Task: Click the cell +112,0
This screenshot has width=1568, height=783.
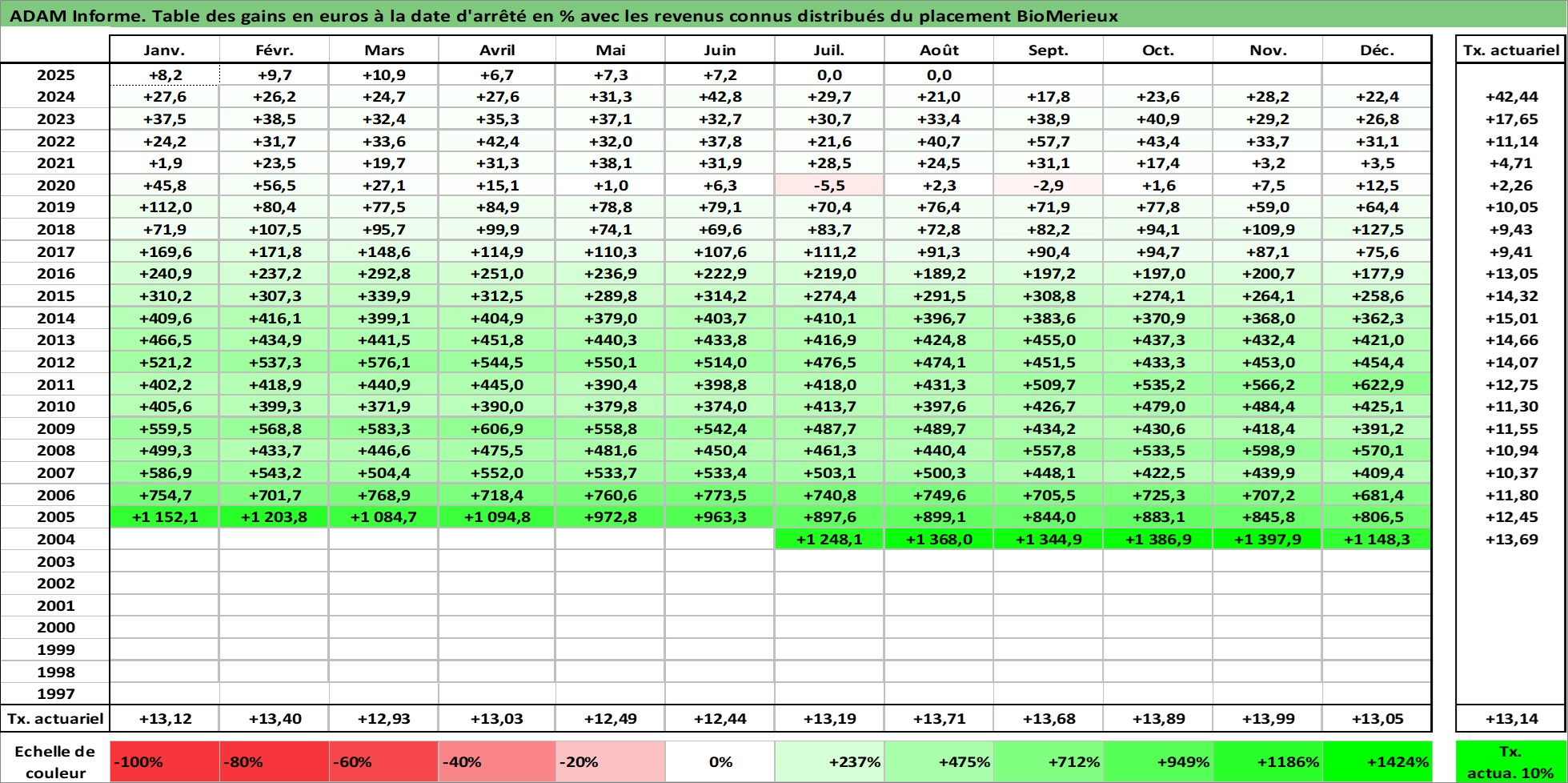Action: (164, 207)
